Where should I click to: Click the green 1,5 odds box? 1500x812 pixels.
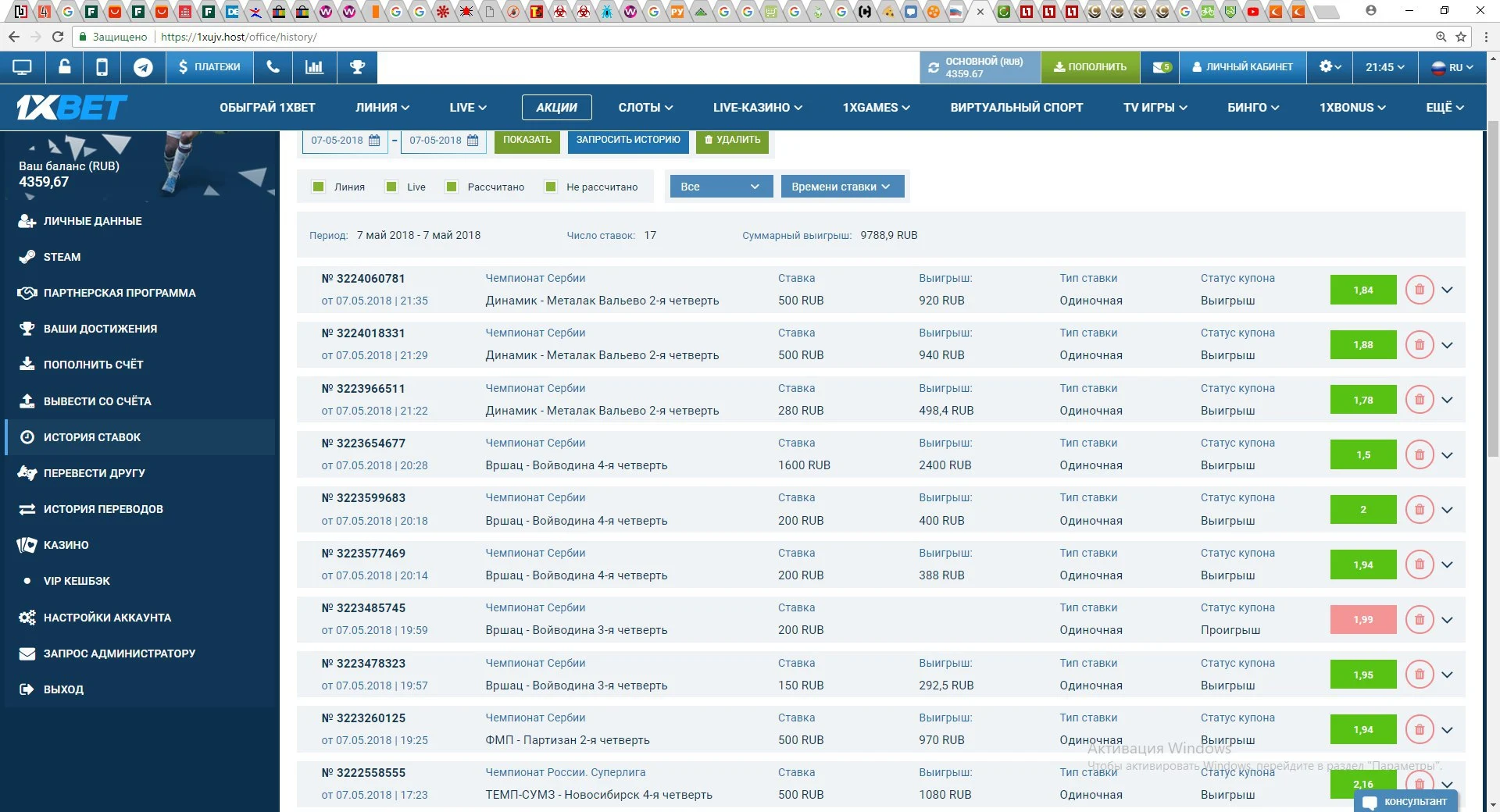1363,454
